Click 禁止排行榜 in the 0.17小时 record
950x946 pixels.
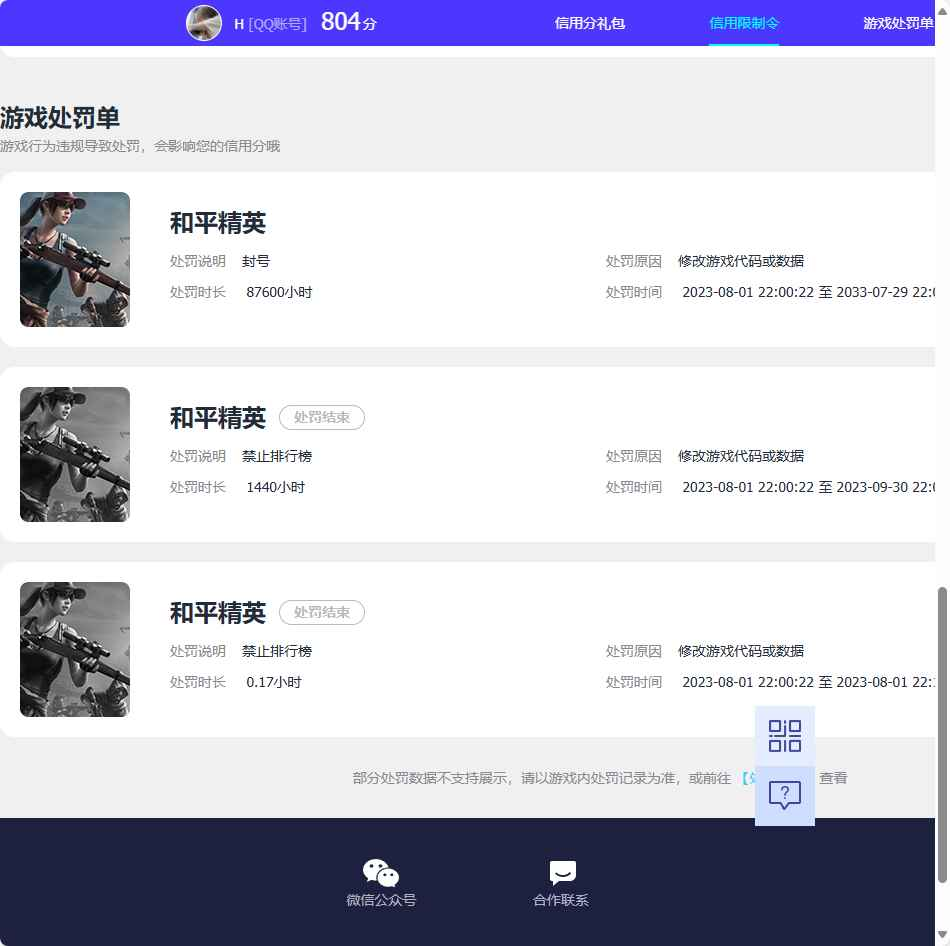276,651
